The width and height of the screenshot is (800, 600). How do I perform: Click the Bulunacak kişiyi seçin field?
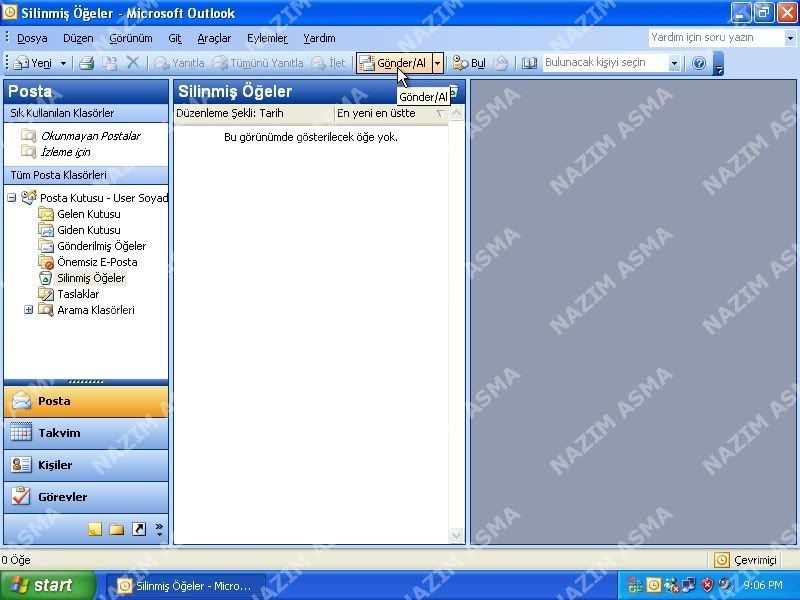pos(606,63)
